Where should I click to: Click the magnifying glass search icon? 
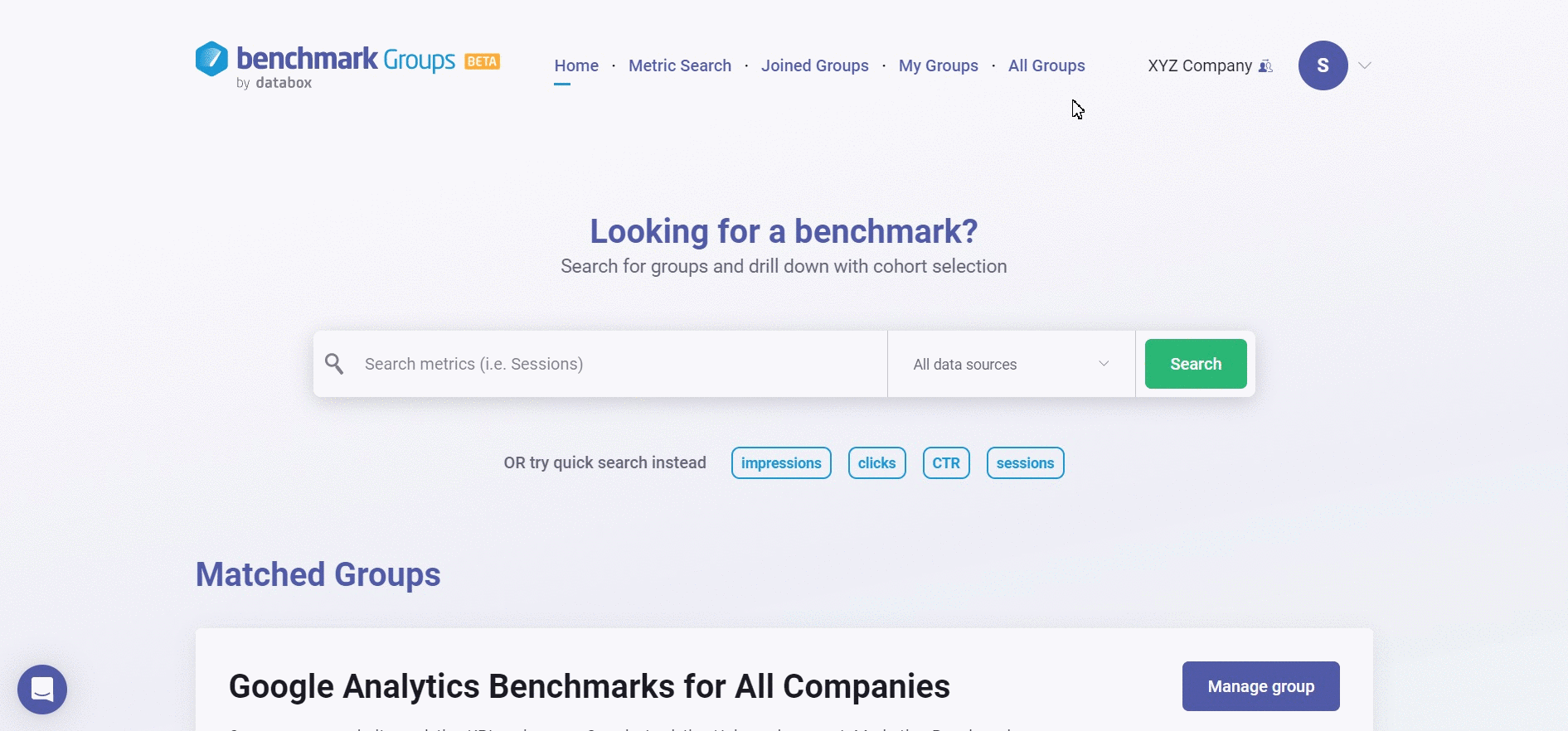pos(334,364)
